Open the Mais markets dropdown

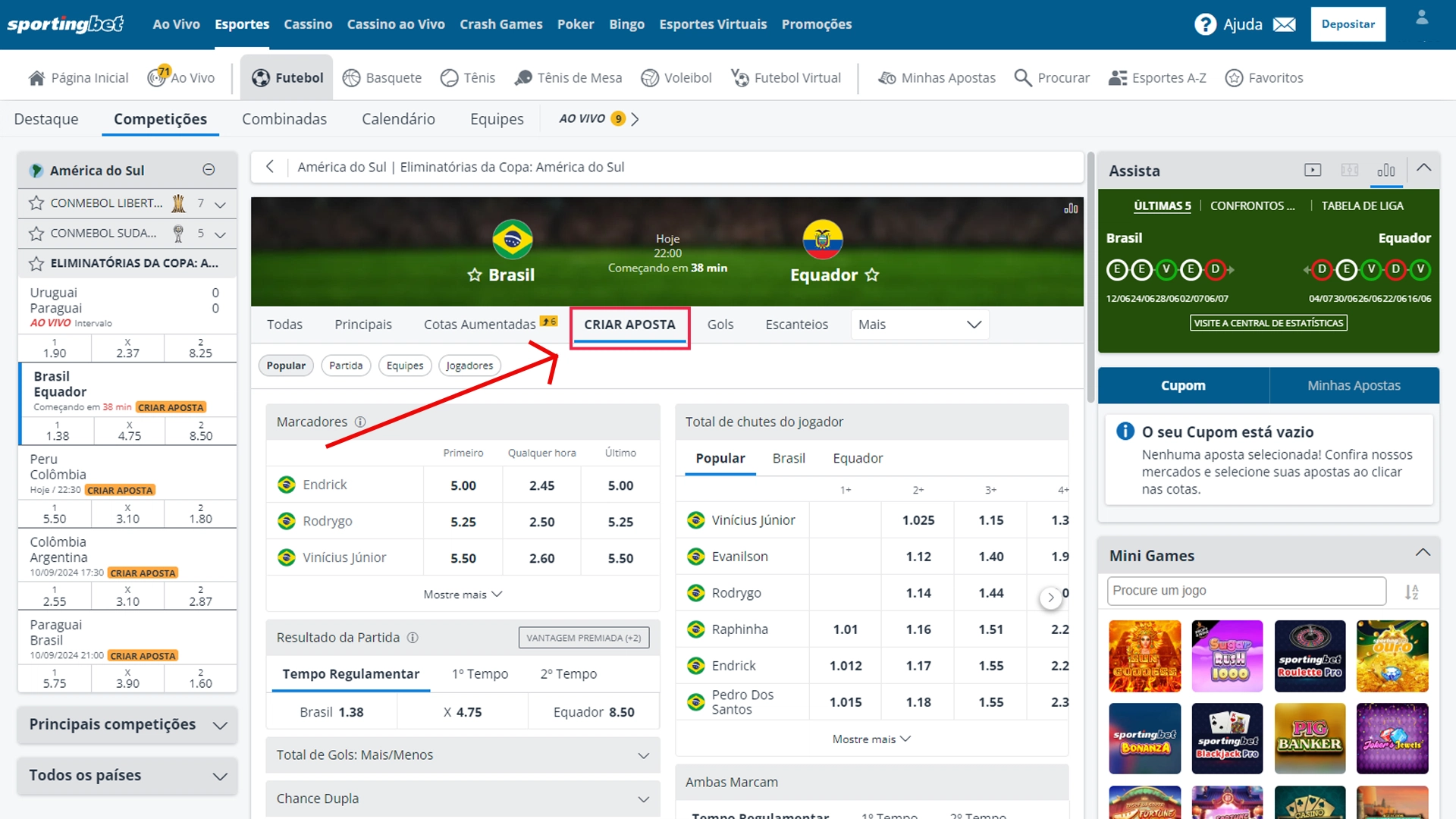[920, 325]
